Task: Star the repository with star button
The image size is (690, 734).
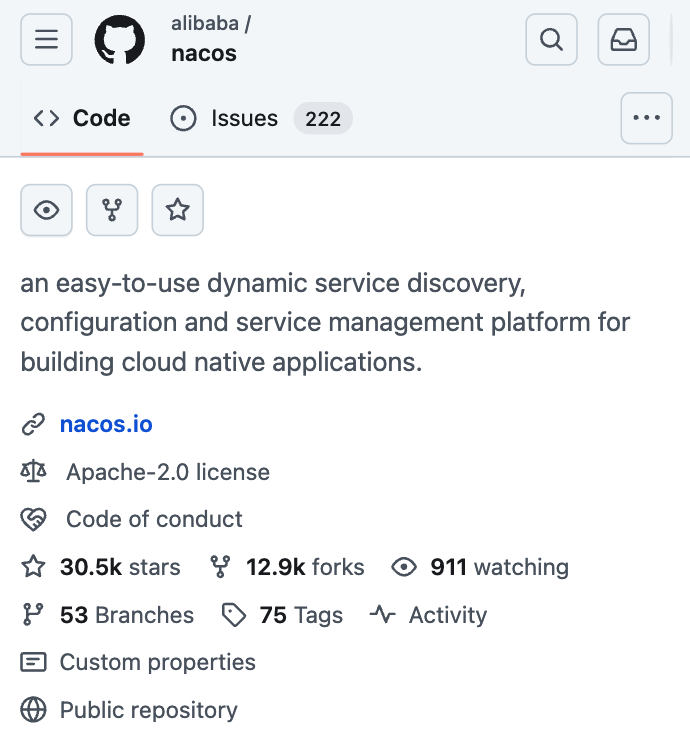Action: (x=177, y=210)
